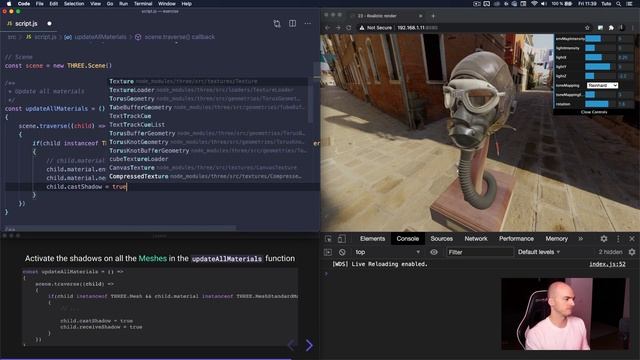
Task: Show the console sidebar icon
Action: pos(328,252)
